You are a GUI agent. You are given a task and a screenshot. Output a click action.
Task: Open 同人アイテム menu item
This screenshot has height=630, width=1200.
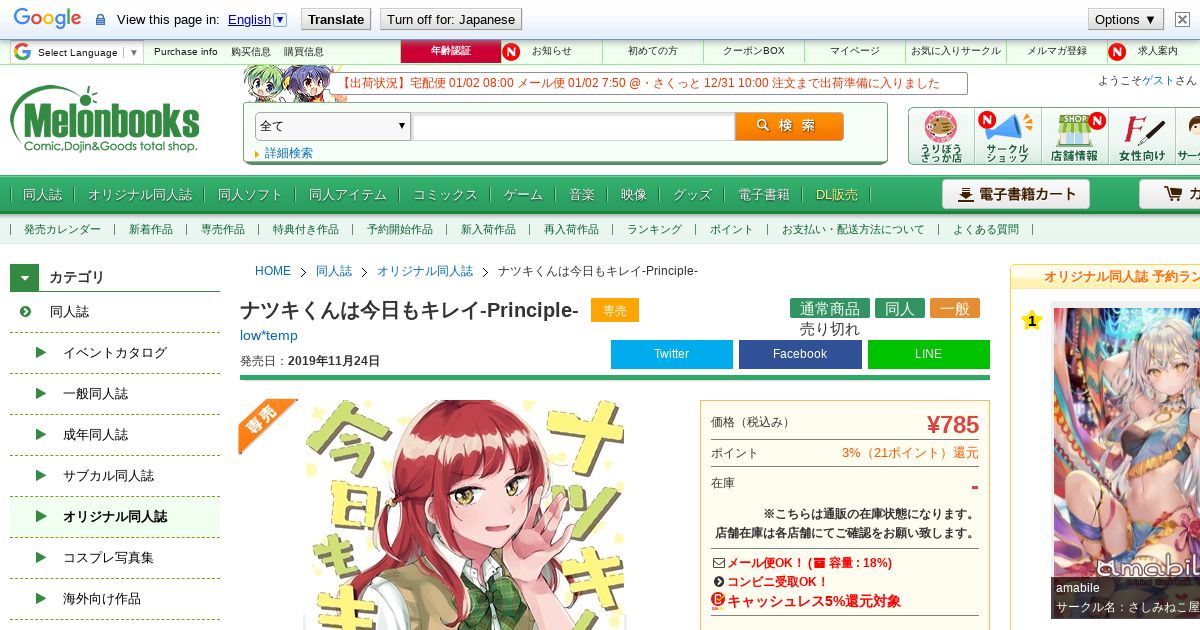[348, 195]
